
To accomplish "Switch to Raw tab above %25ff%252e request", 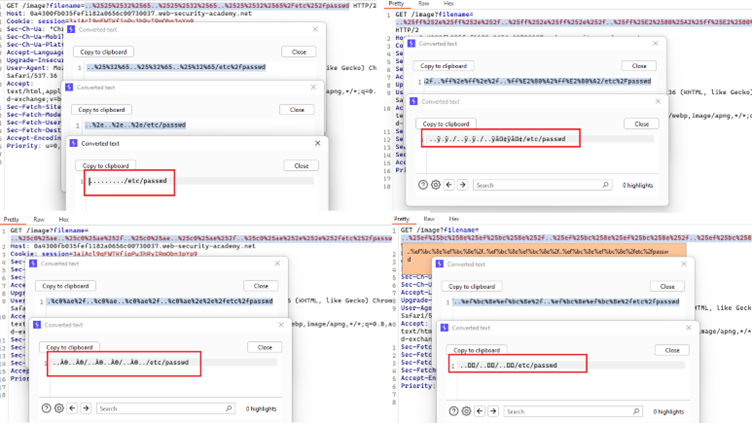I will (x=423, y=3).
